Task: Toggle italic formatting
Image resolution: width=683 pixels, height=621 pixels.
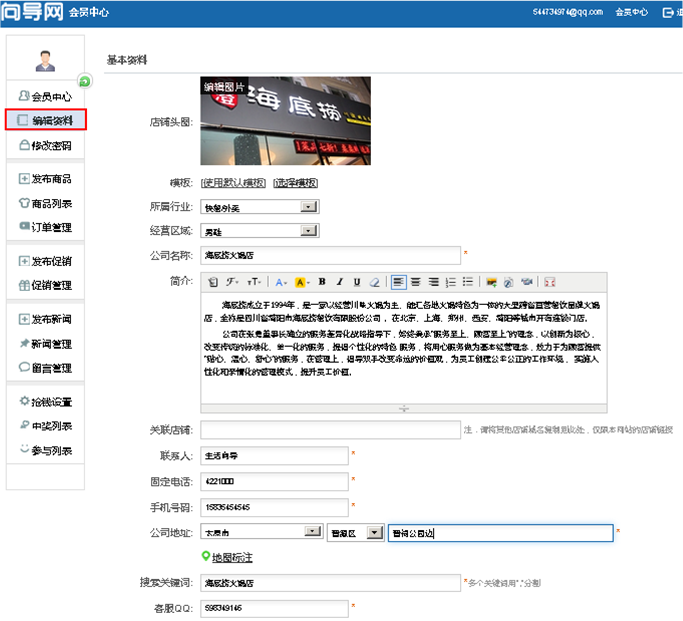Action: point(340,282)
